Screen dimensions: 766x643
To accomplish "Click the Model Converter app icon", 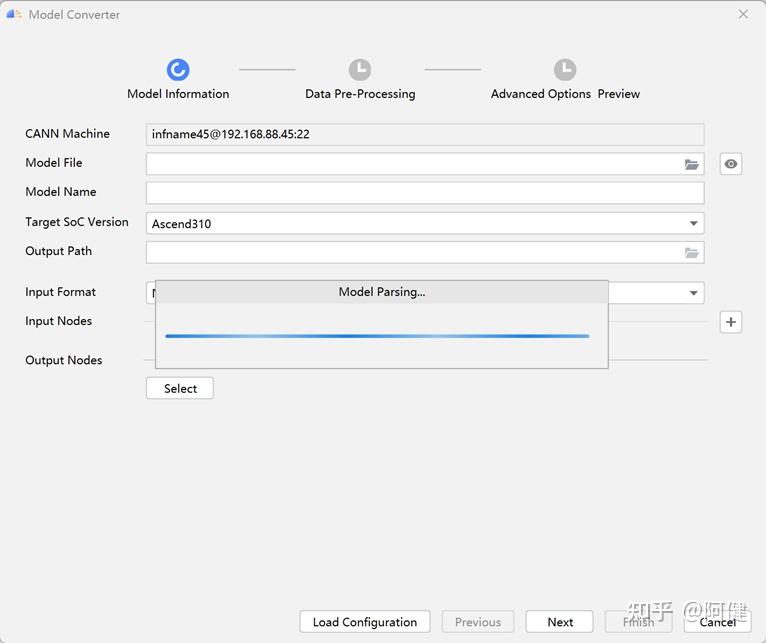I will 14,14.
